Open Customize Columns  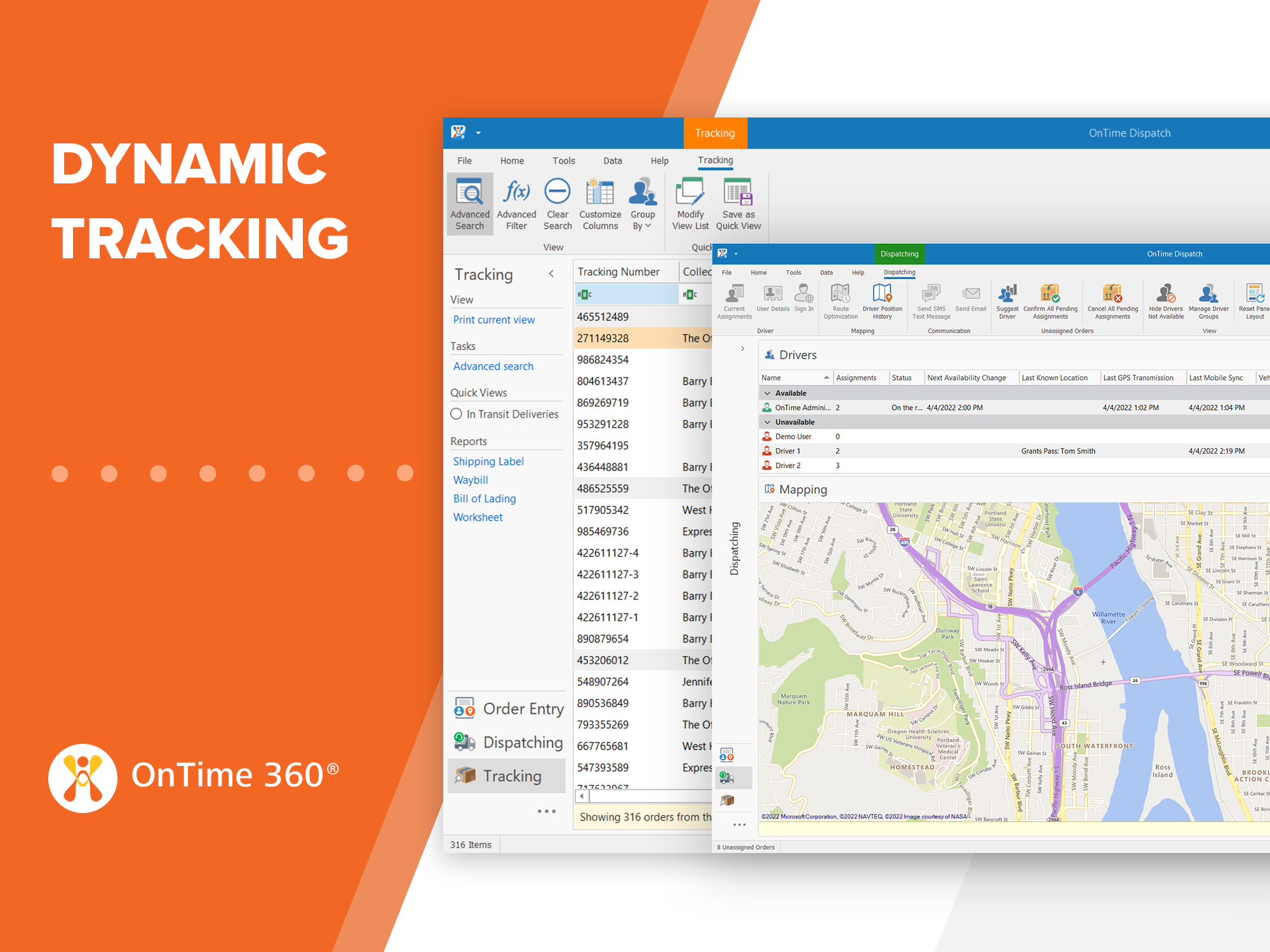[x=599, y=203]
